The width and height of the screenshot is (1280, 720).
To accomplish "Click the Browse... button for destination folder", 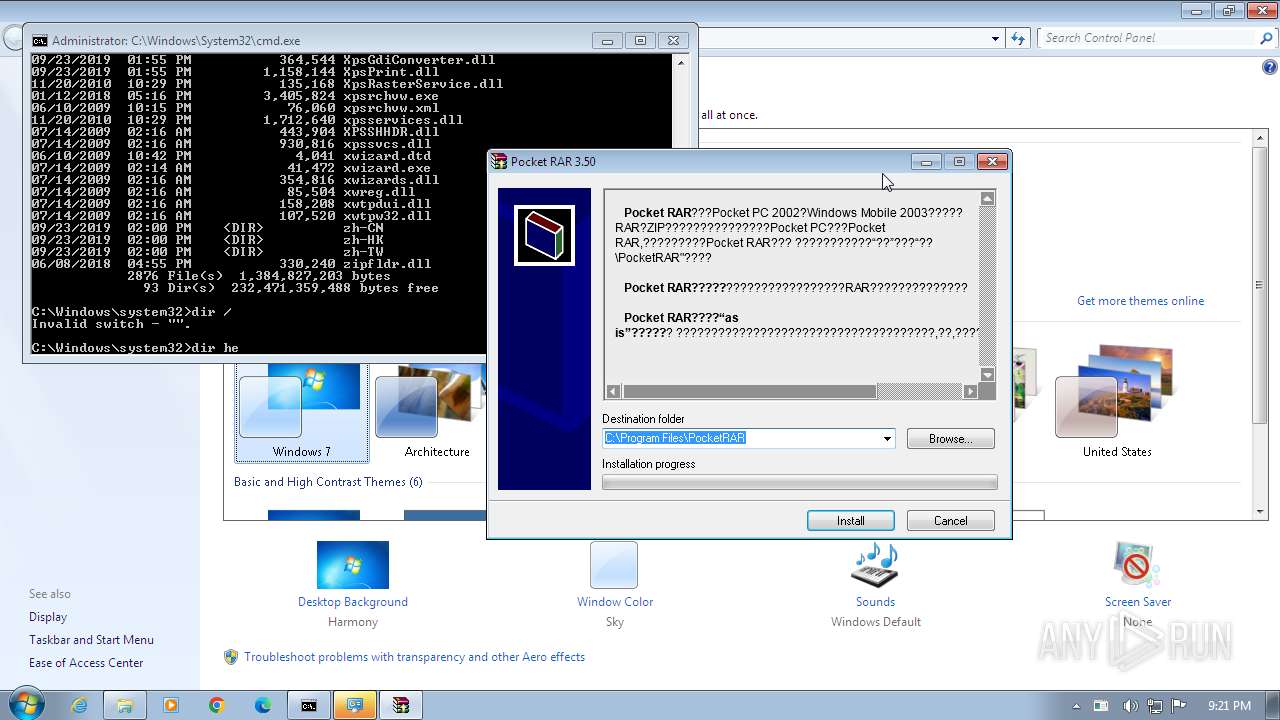I will (x=950, y=438).
